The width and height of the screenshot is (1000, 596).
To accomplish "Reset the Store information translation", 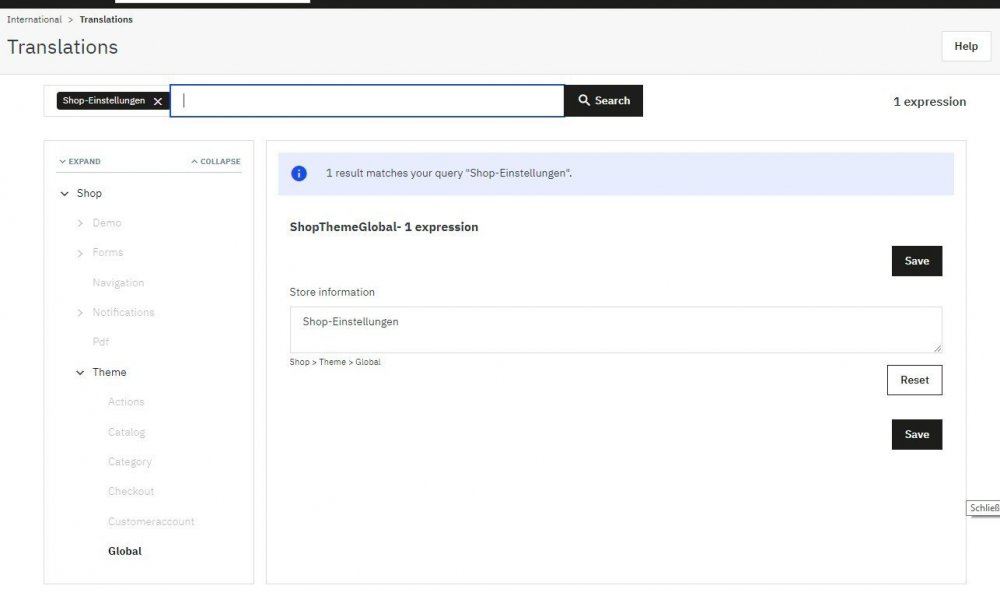I will (914, 380).
